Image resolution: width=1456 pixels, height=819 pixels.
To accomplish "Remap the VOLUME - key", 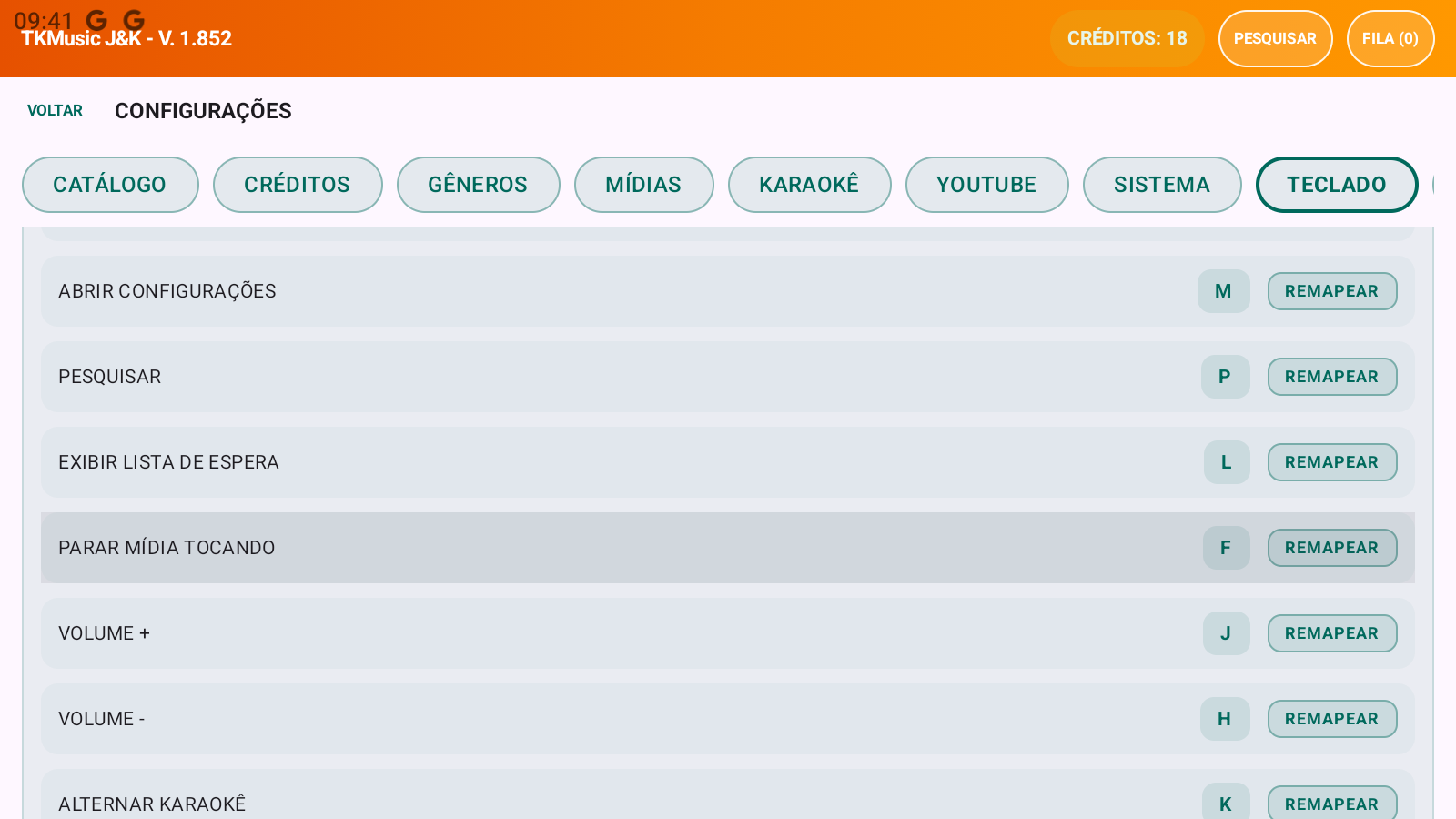I will coord(1332,719).
